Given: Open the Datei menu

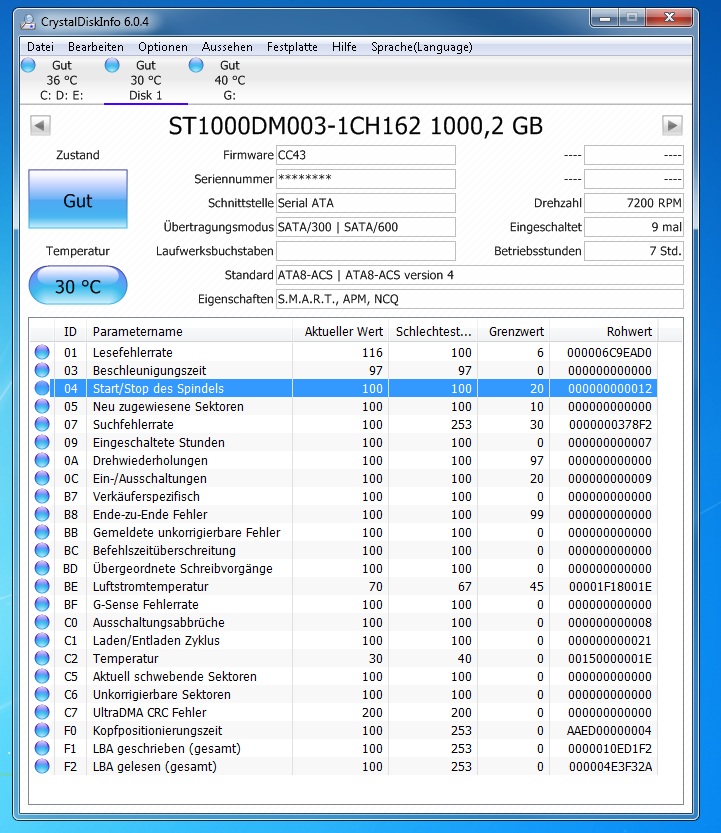Looking at the screenshot, I should [x=40, y=47].
